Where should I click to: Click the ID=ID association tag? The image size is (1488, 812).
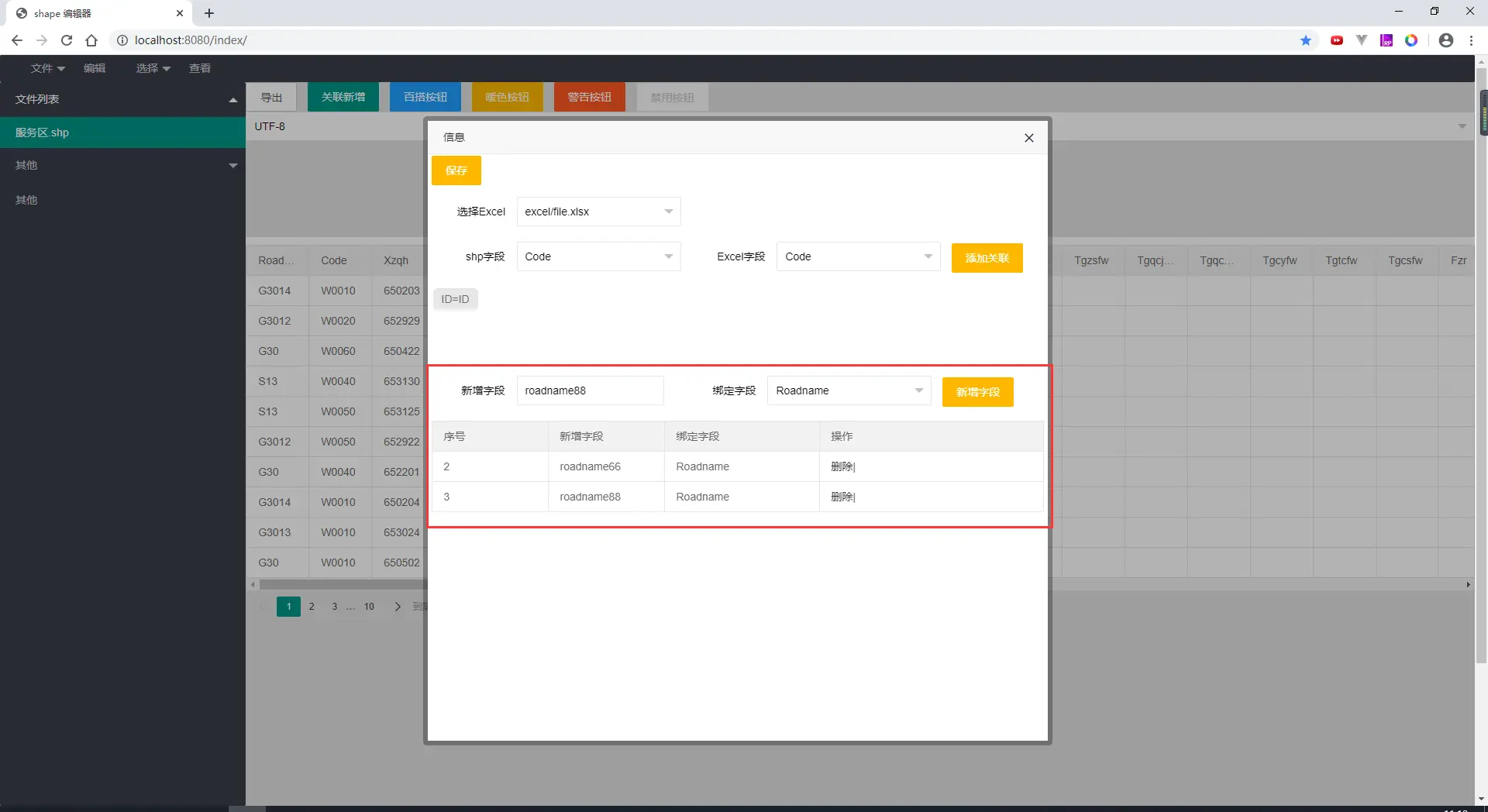(456, 299)
